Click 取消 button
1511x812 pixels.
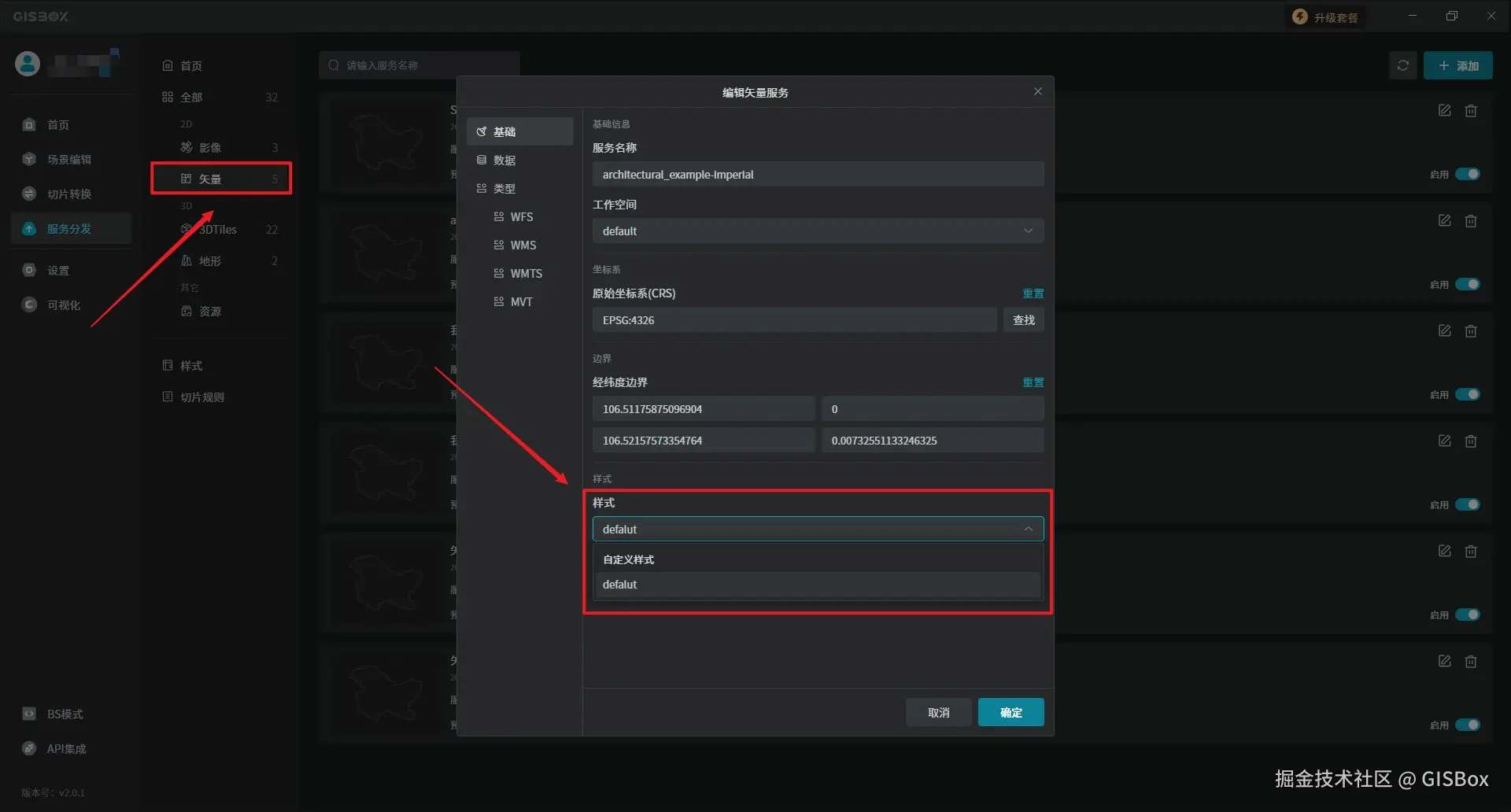coord(938,712)
